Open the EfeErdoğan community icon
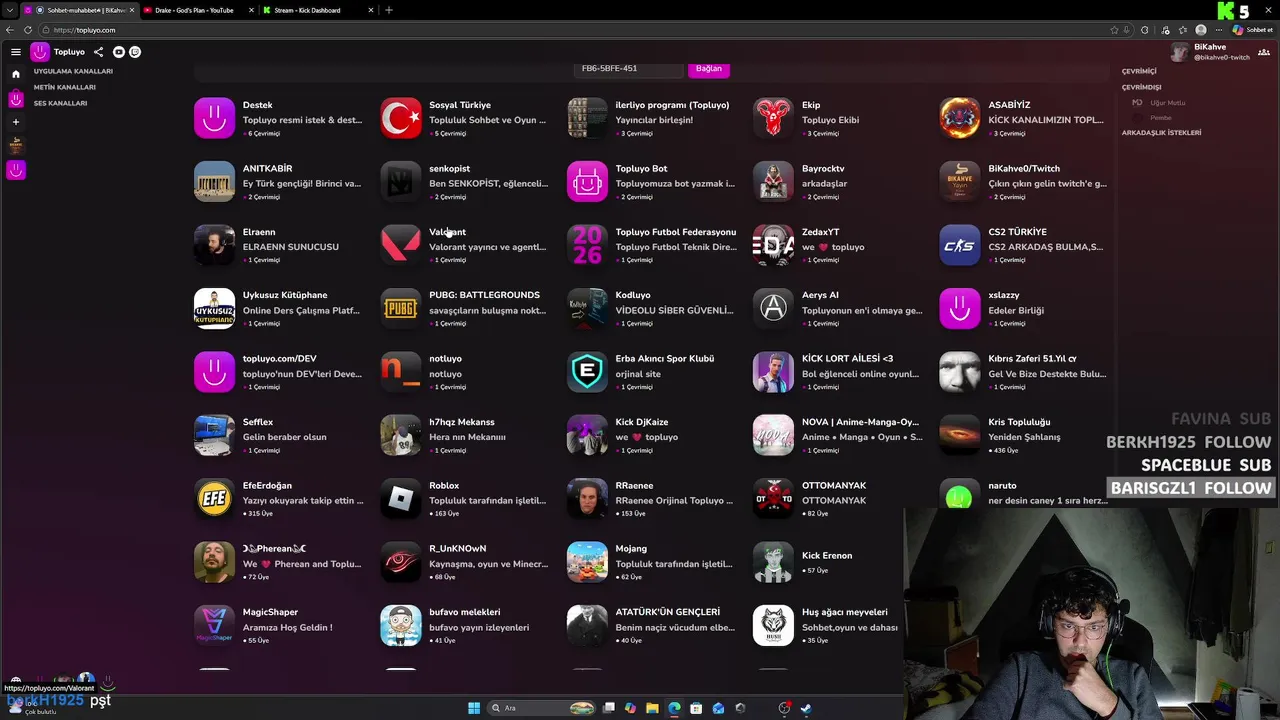Viewport: 1280px width, 720px height. 214,499
